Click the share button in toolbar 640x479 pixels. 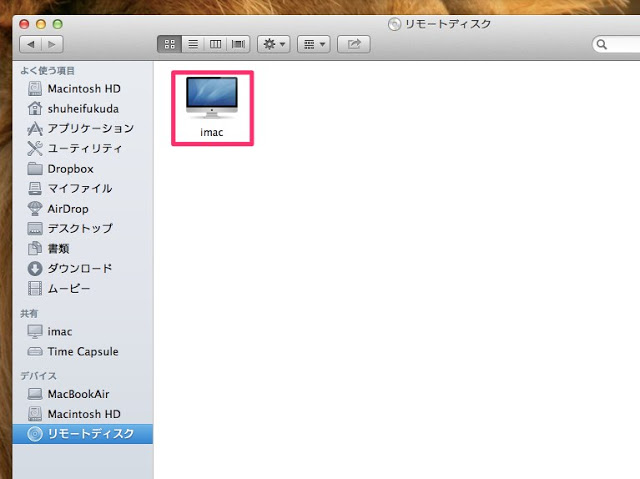[354, 44]
